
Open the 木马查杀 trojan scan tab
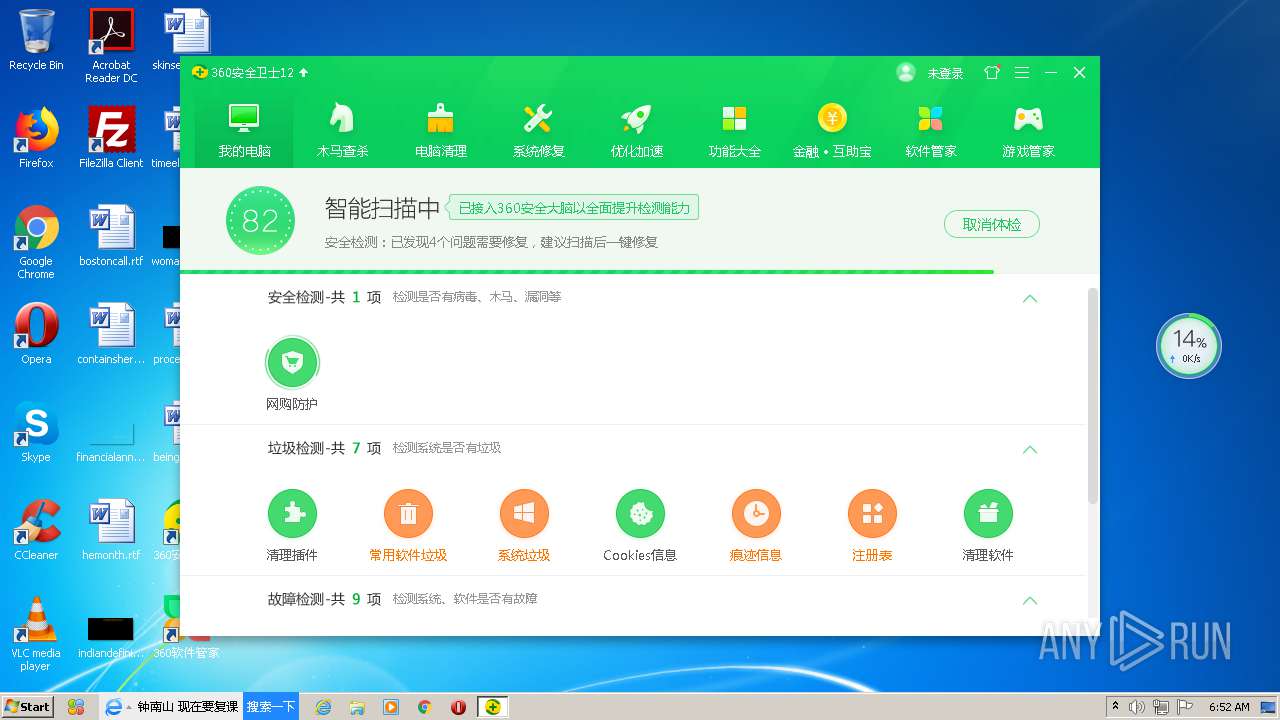(342, 130)
